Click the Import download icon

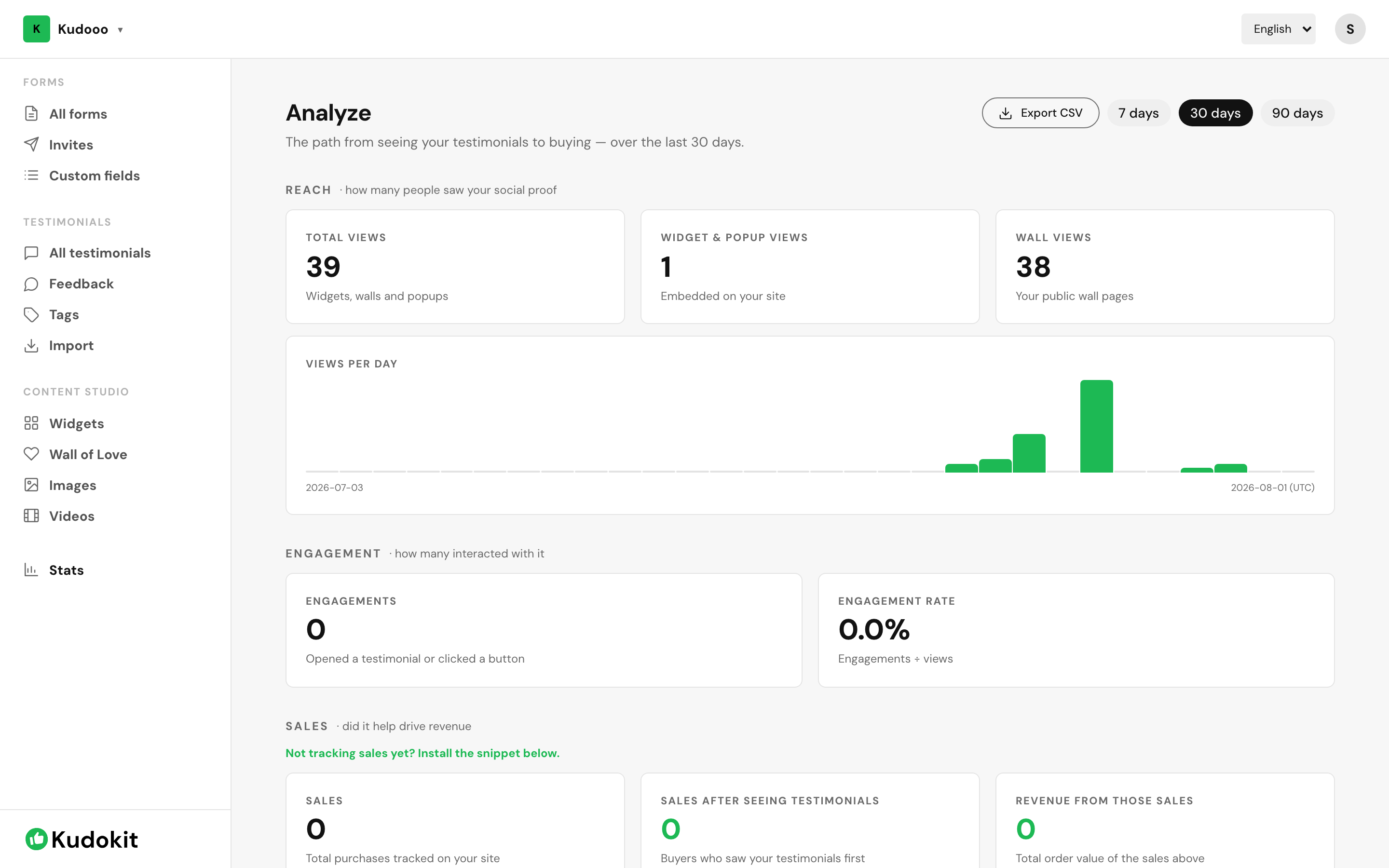coord(31,346)
